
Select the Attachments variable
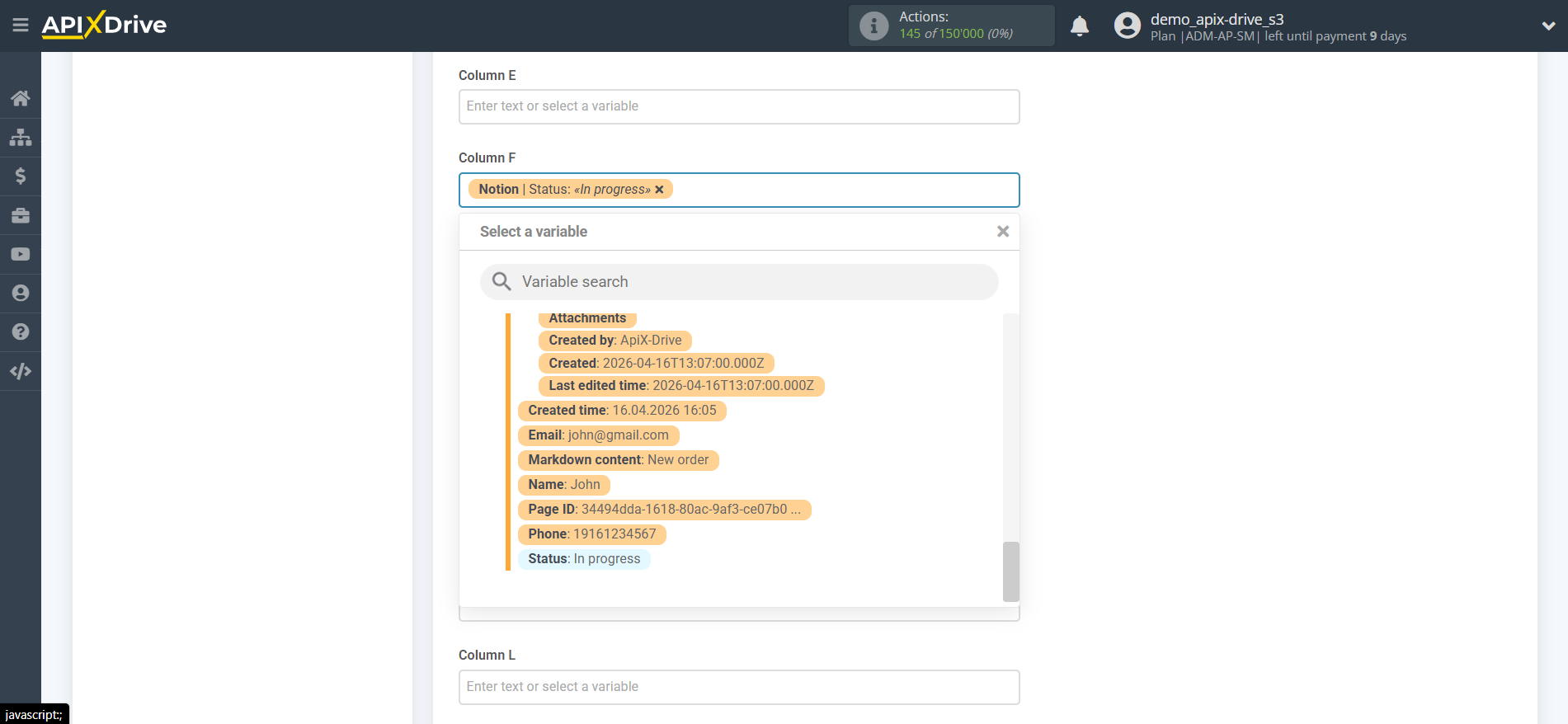coord(587,318)
